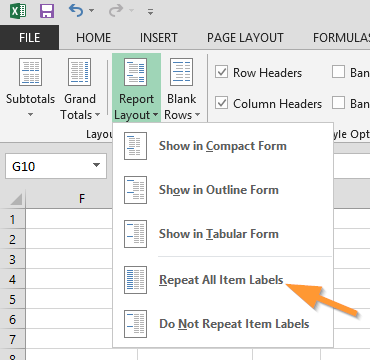The width and height of the screenshot is (370, 360).
Task: Select Repeat All Item Labels
Action: (x=223, y=280)
